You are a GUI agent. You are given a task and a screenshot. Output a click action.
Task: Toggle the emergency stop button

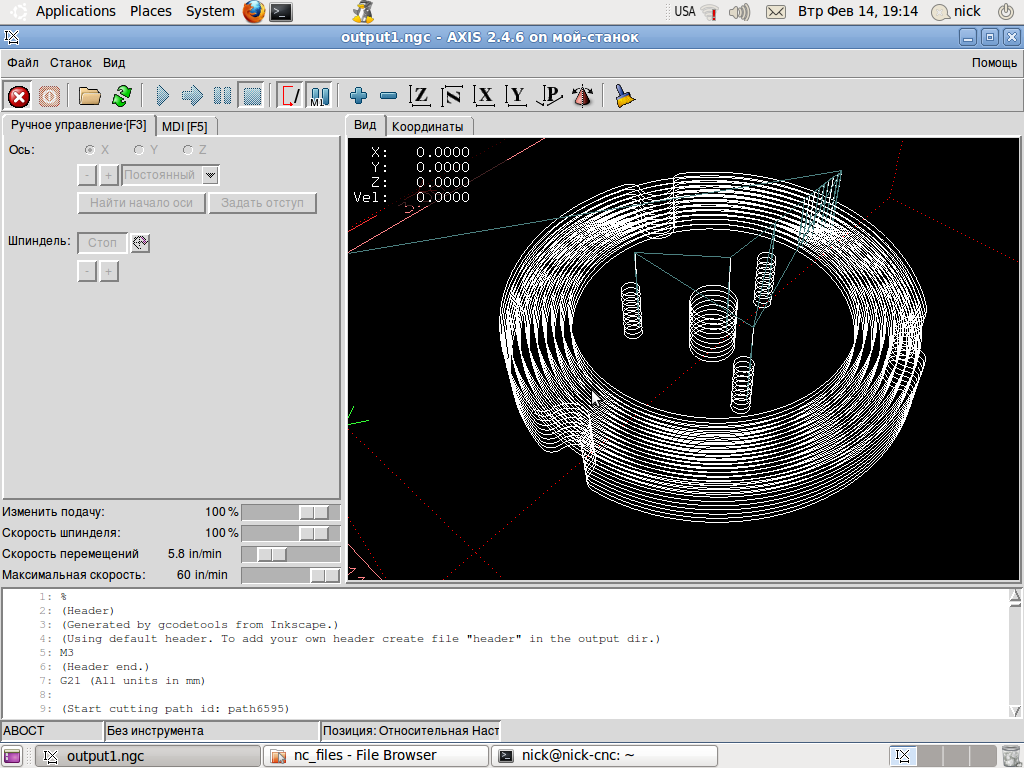click(19, 96)
